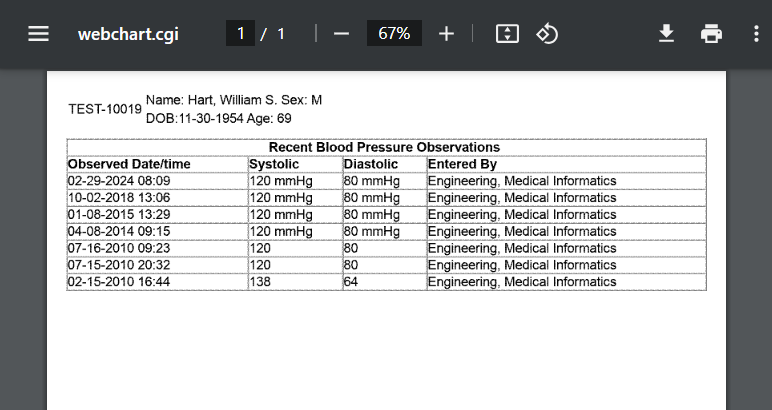Image resolution: width=772 pixels, height=410 pixels.
Task: Click the Systolic column header
Action: click(274, 164)
